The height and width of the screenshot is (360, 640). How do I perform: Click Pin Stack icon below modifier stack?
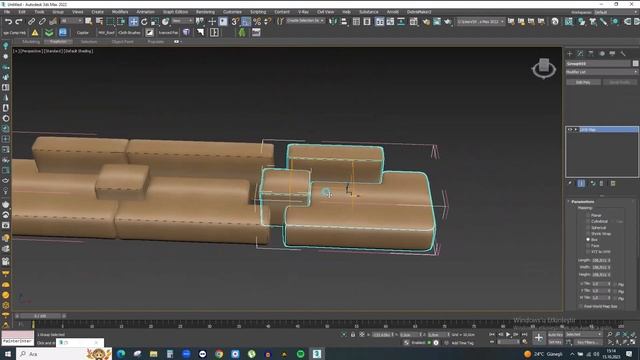click(x=570, y=184)
